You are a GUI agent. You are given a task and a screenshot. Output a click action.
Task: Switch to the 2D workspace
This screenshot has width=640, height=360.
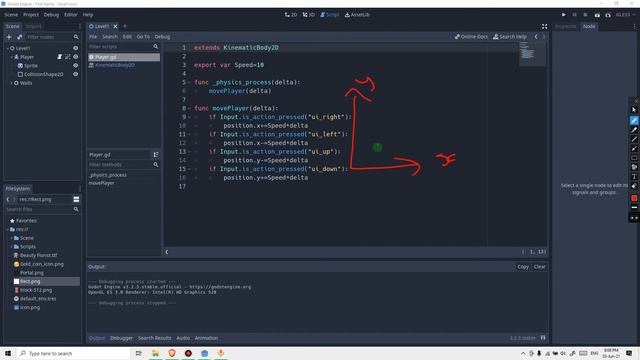tap(291, 15)
